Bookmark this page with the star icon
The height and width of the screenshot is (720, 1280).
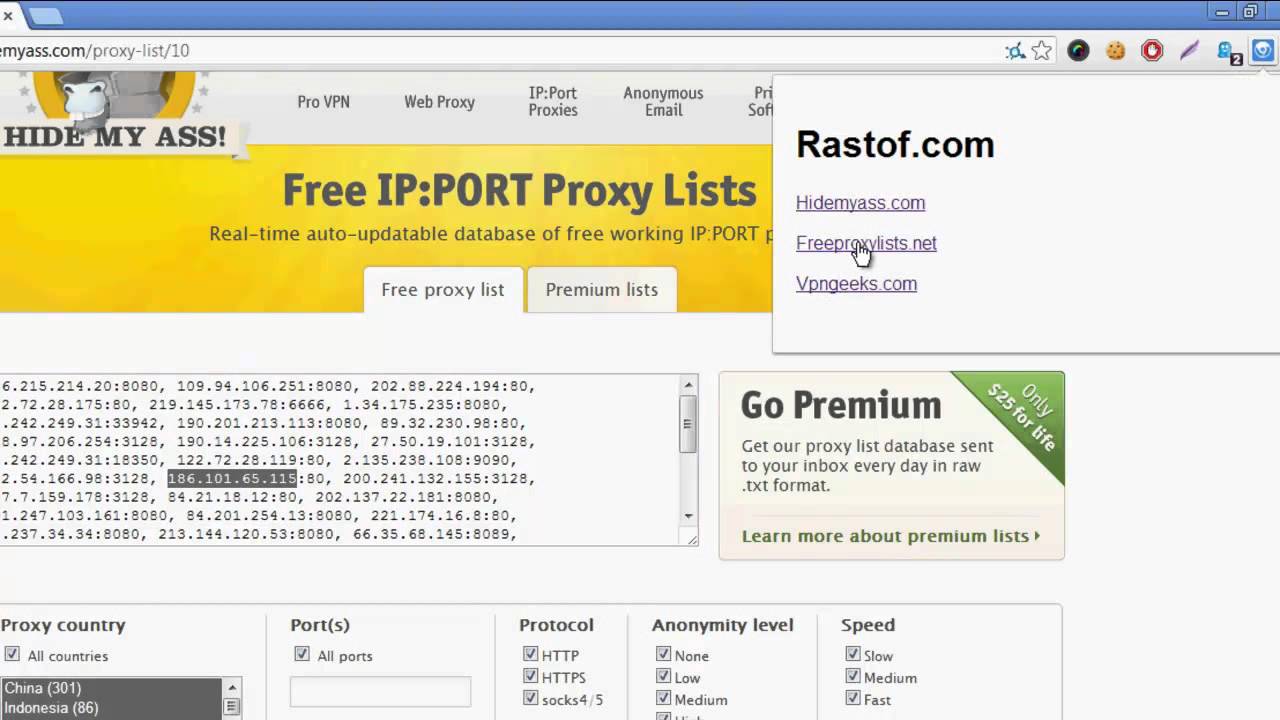pos(1042,51)
